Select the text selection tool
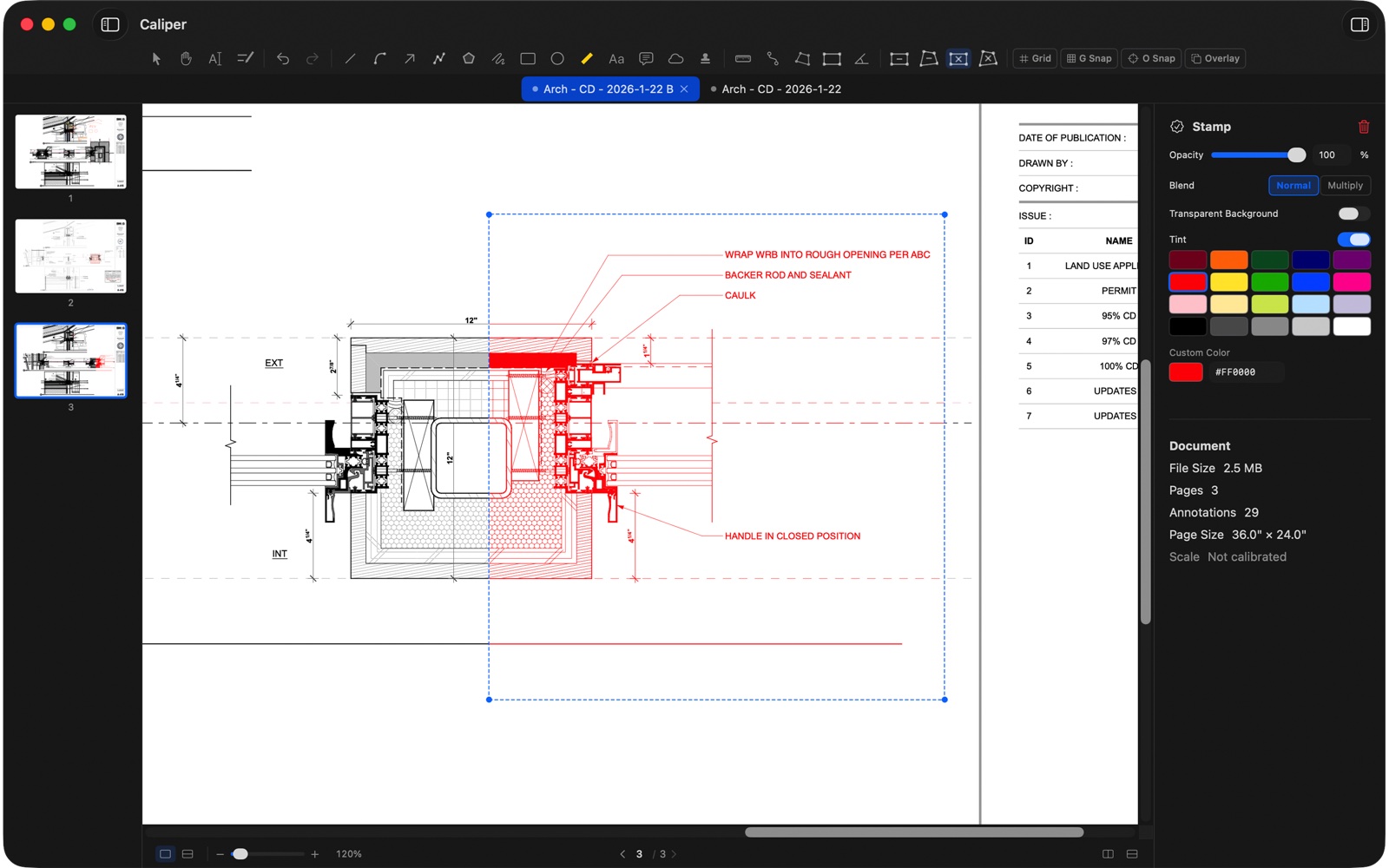Image resolution: width=1389 pixels, height=868 pixels. pos(215,59)
